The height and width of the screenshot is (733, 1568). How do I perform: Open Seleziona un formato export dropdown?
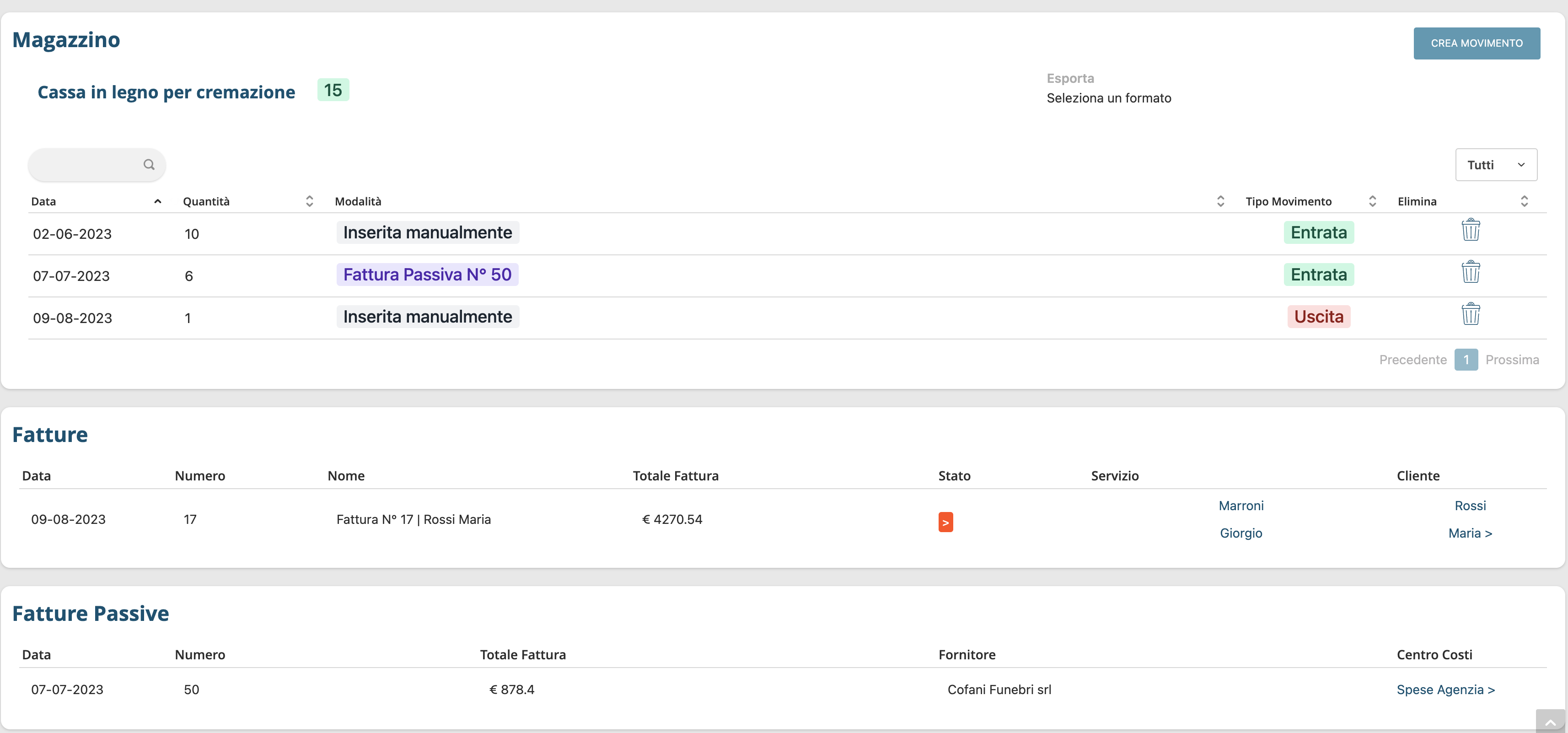[x=1108, y=98]
